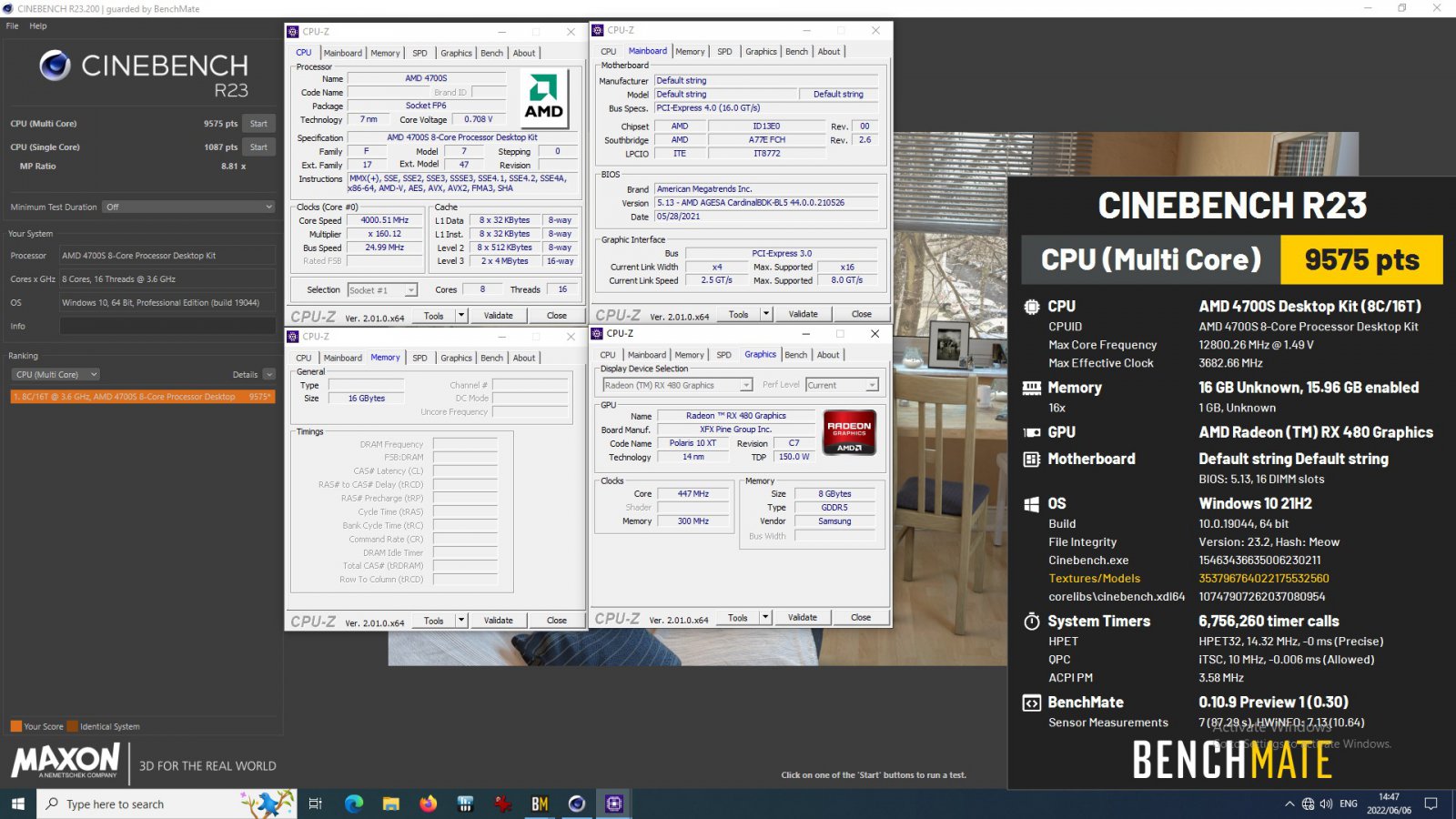The height and width of the screenshot is (819, 1456).
Task: Open the Minimum Test Duration dropdown
Action: tap(188, 207)
